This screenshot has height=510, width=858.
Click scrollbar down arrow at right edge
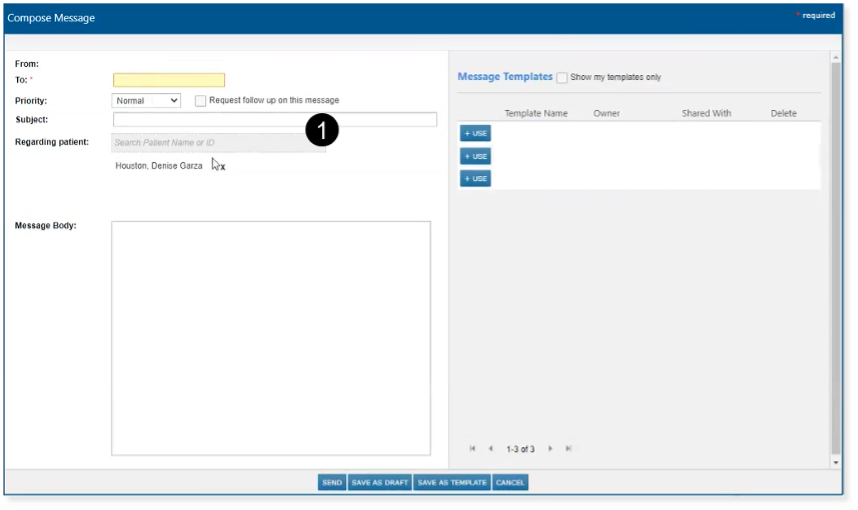[x=836, y=463]
